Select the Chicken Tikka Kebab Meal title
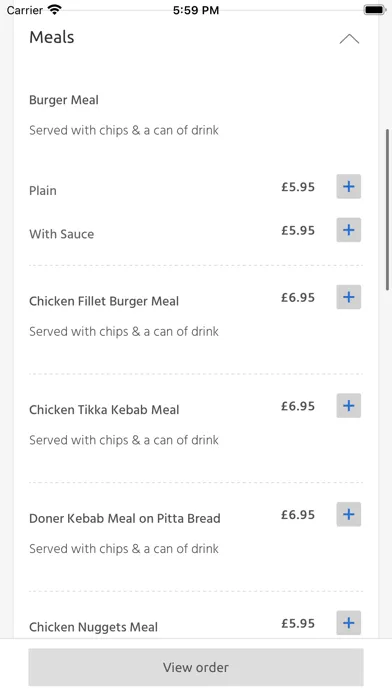392x696 pixels. pyautogui.click(x=104, y=410)
